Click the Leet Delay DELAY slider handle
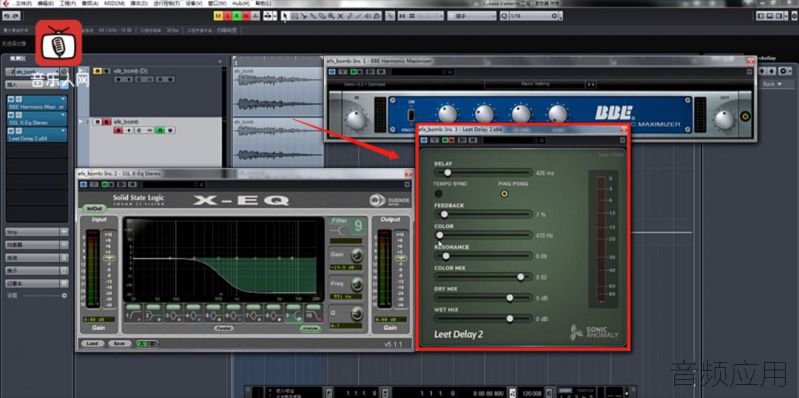The image size is (799, 398). [x=447, y=173]
